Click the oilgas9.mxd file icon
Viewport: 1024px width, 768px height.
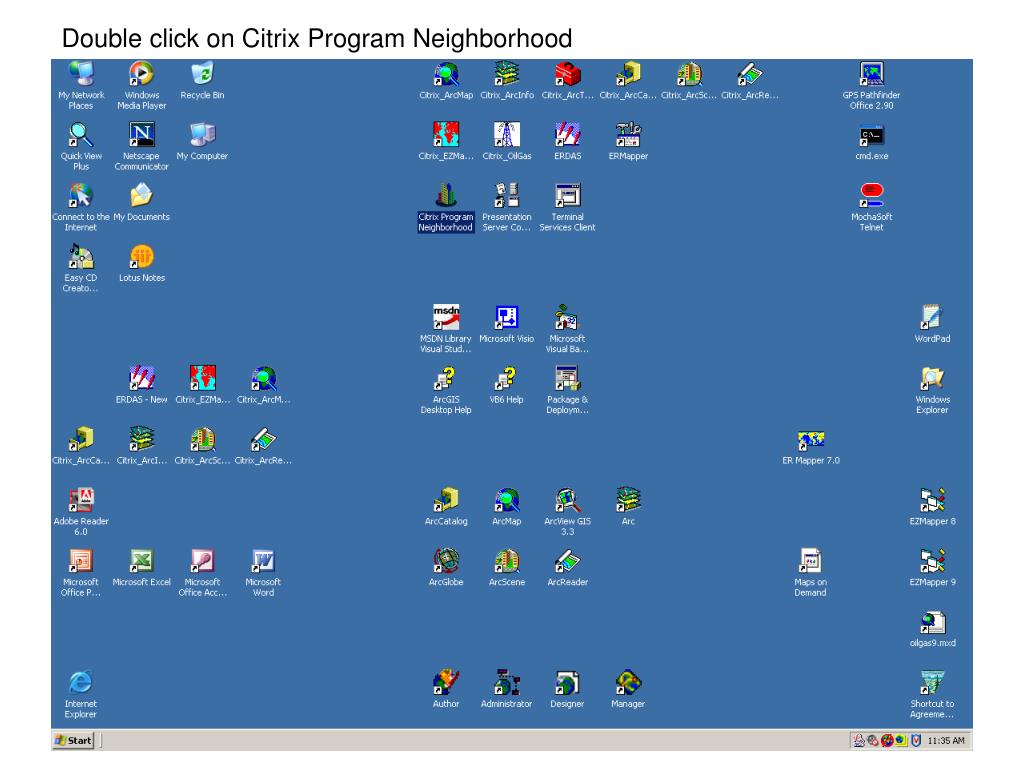933,622
